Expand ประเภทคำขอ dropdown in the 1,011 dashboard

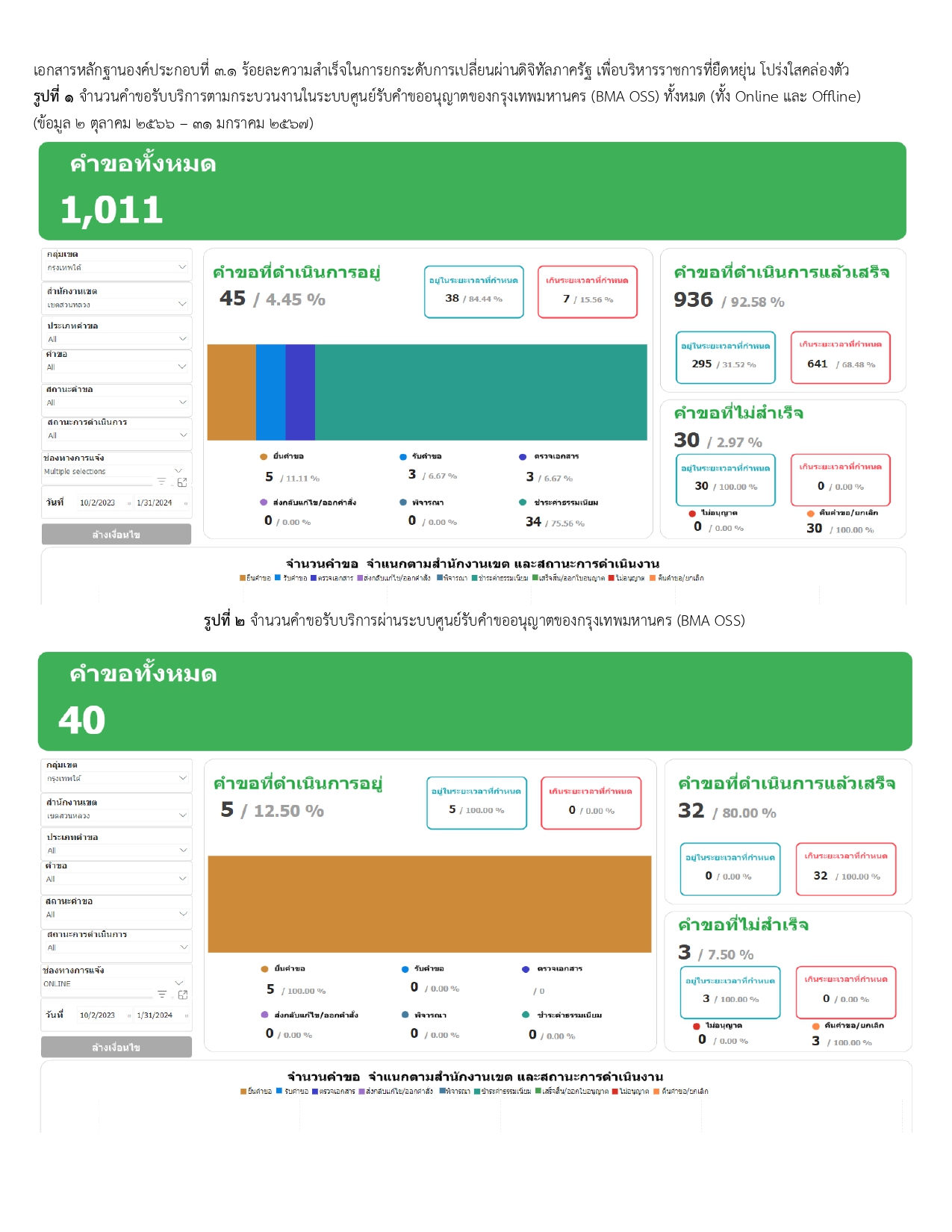(x=182, y=339)
